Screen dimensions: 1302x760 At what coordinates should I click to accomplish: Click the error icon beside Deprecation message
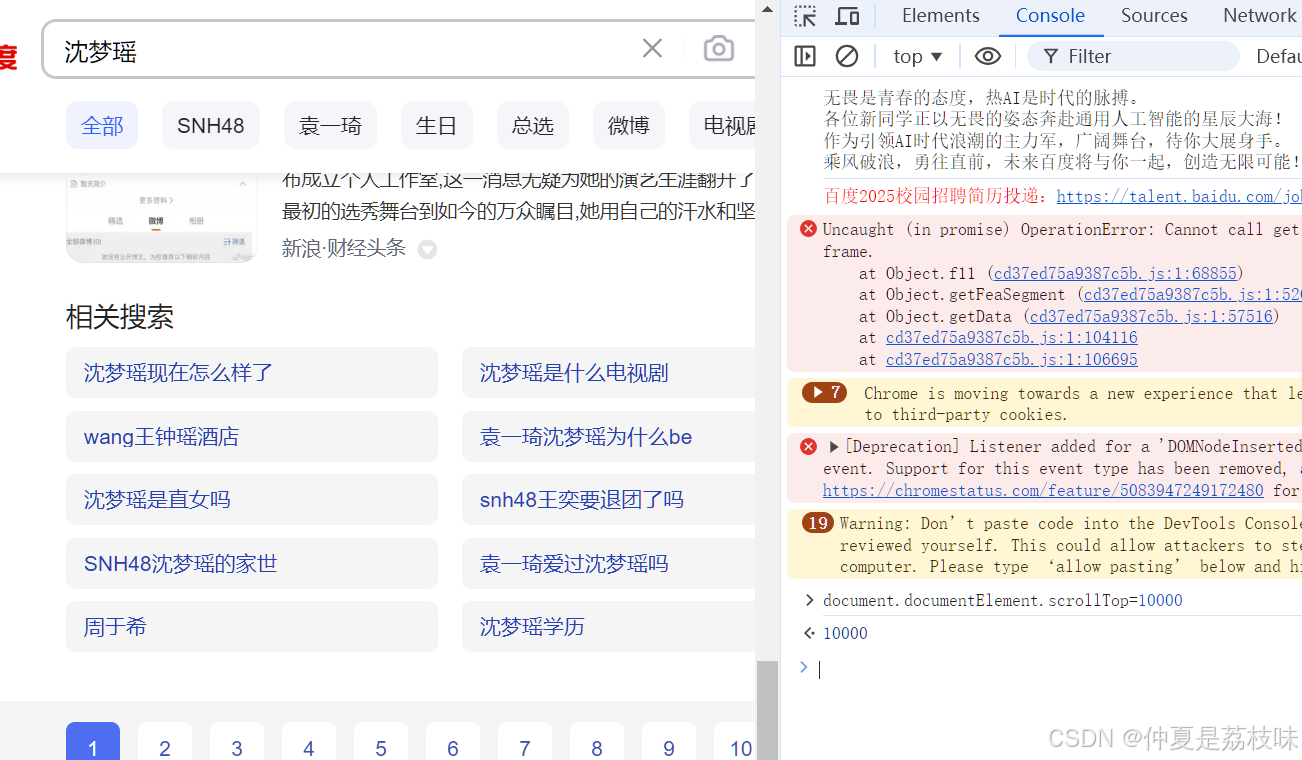pyautogui.click(x=808, y=446)
